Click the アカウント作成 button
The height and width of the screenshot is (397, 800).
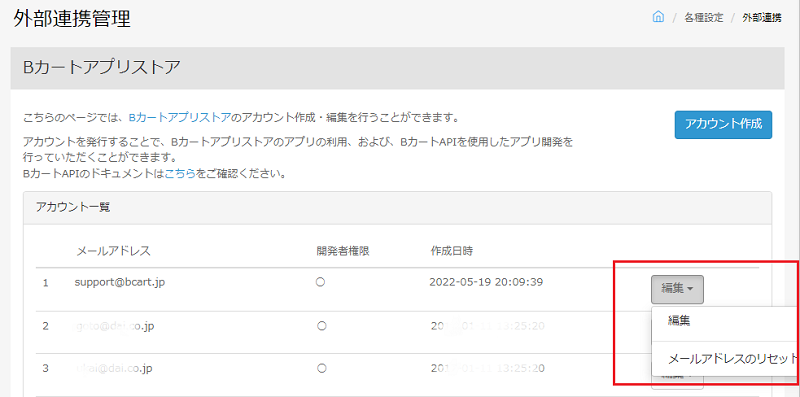click(723, 125)
